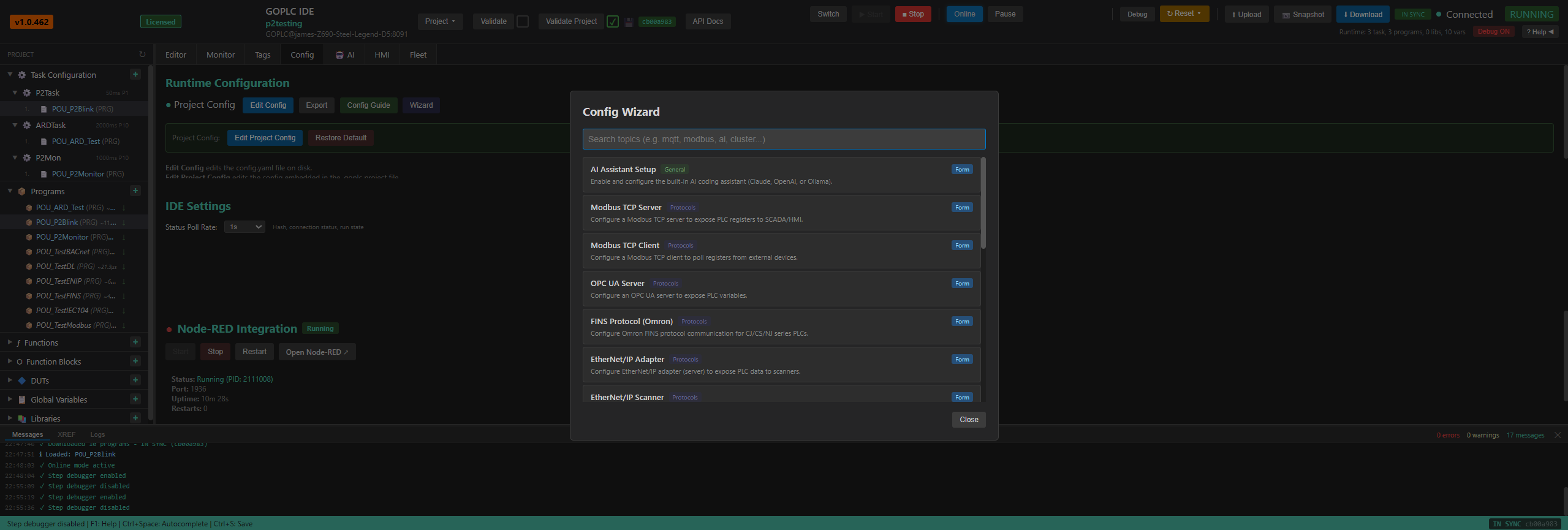Toggle the Validate Project checkbox
Screen dimensions: 1568x530
click(x=612, y=21)
